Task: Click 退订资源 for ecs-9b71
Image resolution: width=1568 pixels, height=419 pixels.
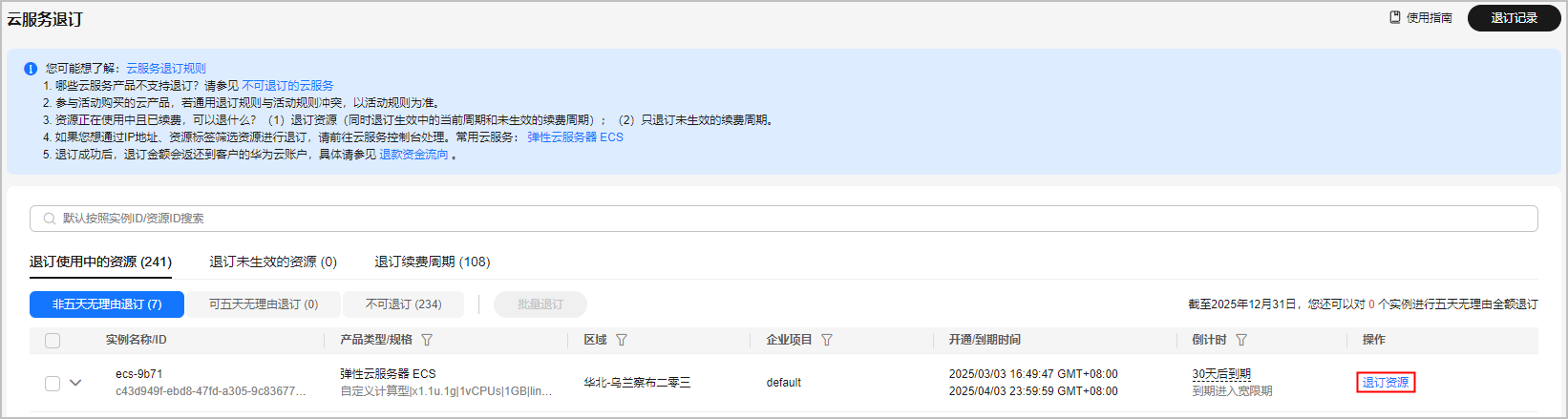Action: [1386, 383]
